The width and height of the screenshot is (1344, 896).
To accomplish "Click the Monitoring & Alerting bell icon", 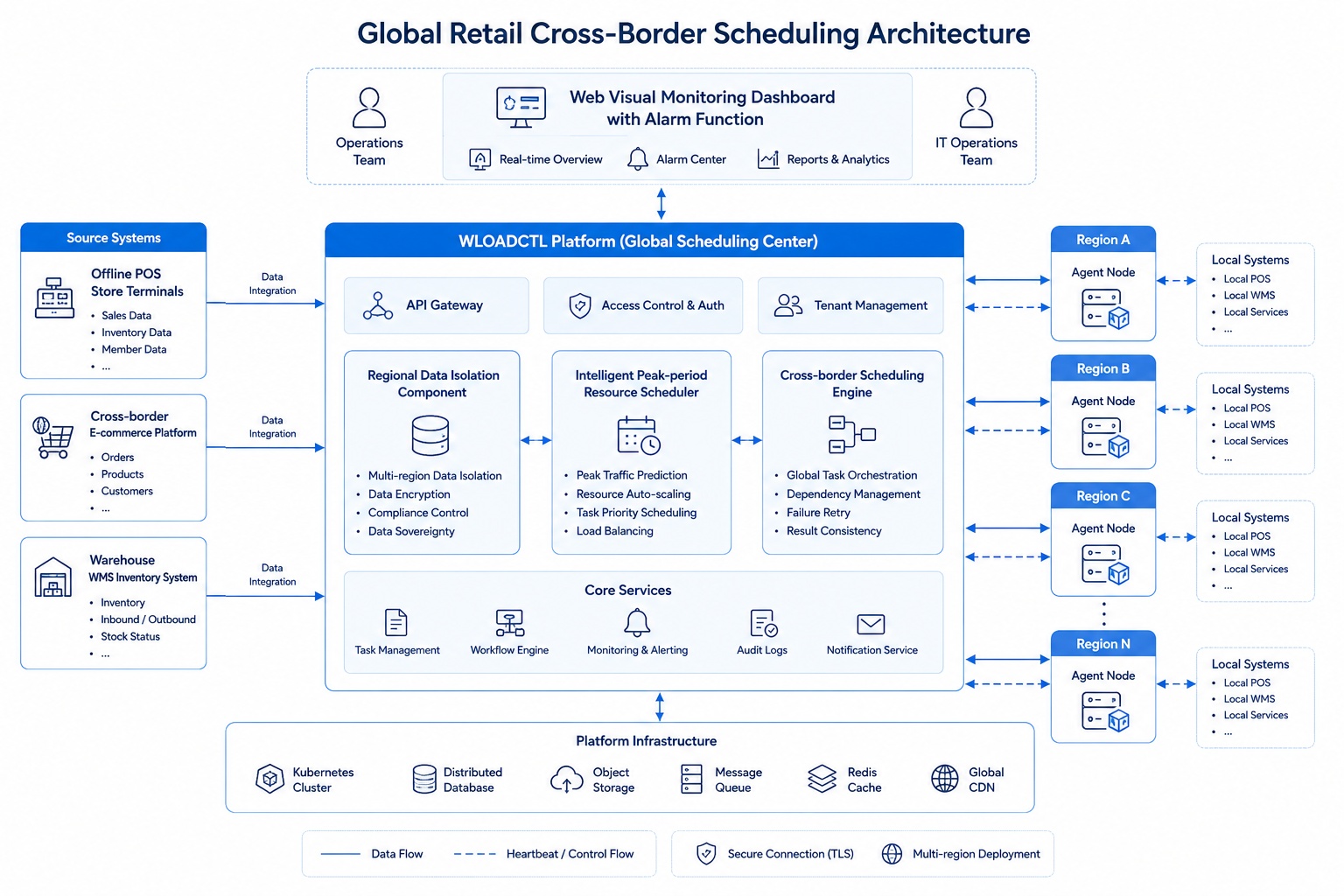I will pos(637,622).
